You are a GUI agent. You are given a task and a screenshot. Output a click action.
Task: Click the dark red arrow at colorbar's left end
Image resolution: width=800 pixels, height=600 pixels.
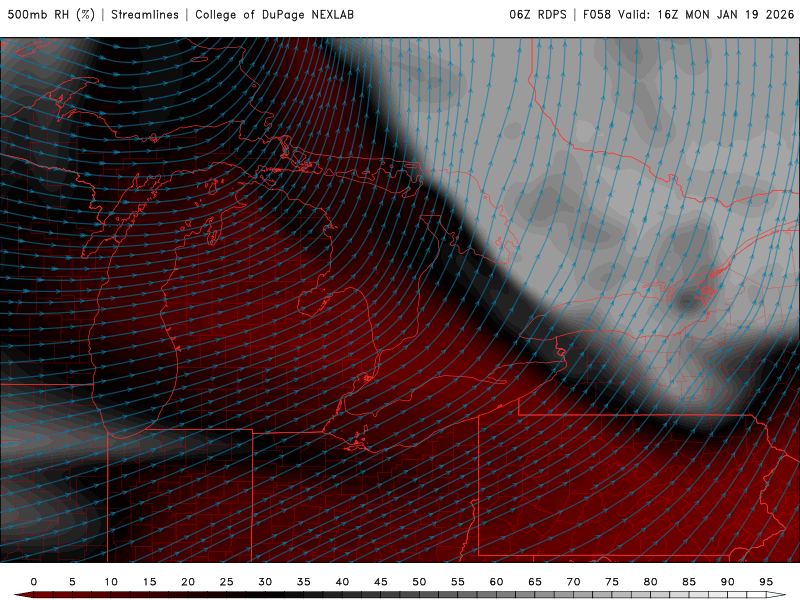(23, 595)
